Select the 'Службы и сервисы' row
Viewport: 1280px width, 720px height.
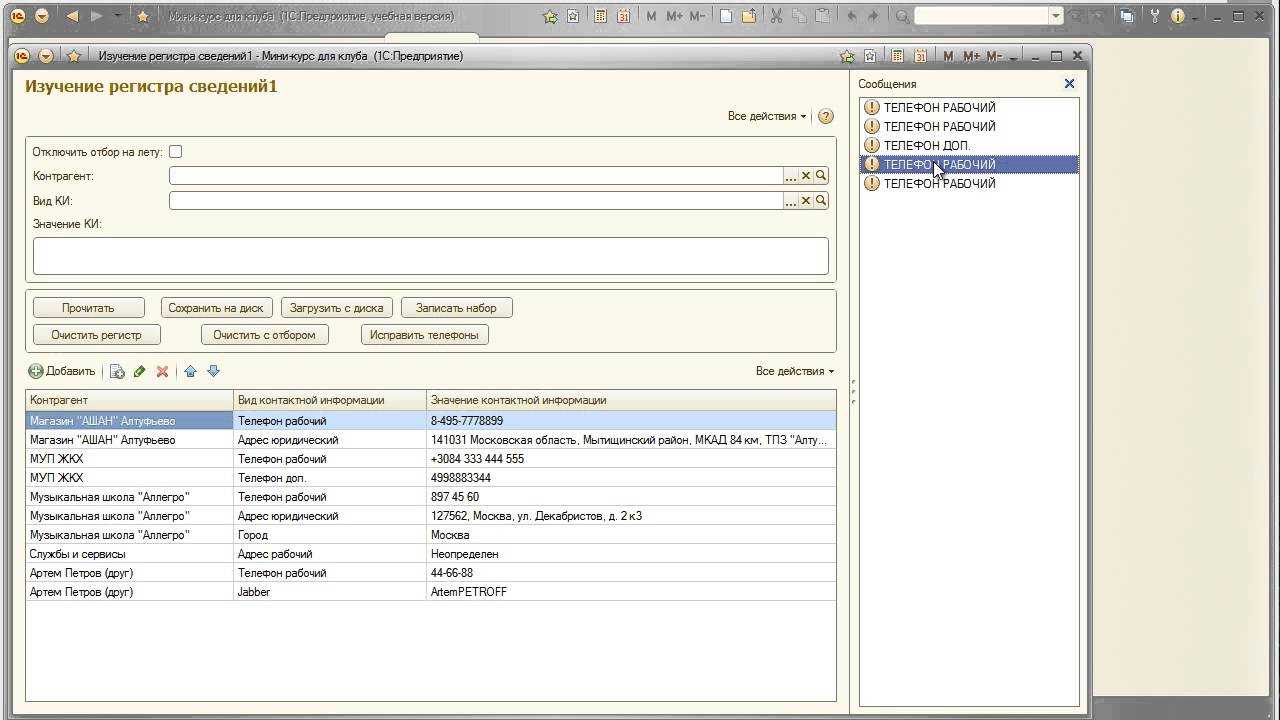click(431, 554)
